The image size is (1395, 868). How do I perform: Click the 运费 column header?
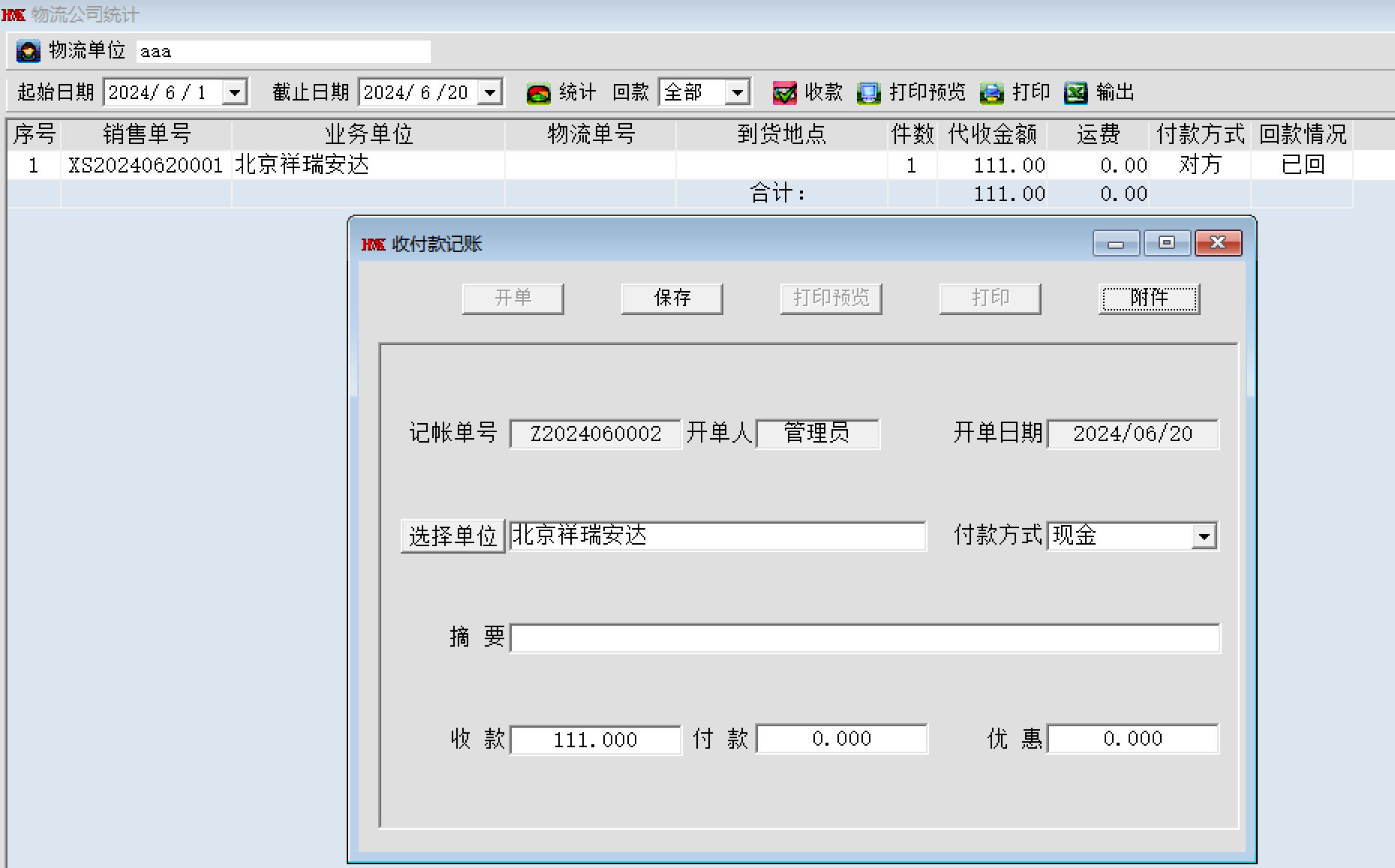pos(1098,134)
